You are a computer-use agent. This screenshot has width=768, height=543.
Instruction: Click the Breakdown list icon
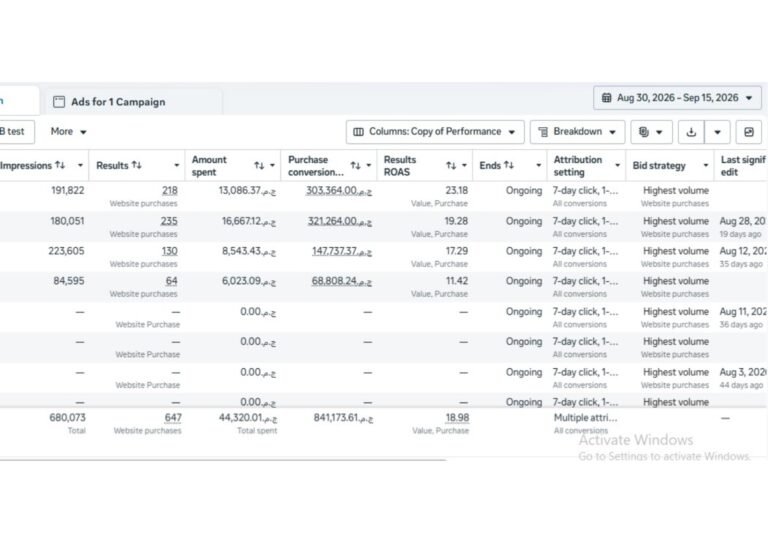click(543, 132)
